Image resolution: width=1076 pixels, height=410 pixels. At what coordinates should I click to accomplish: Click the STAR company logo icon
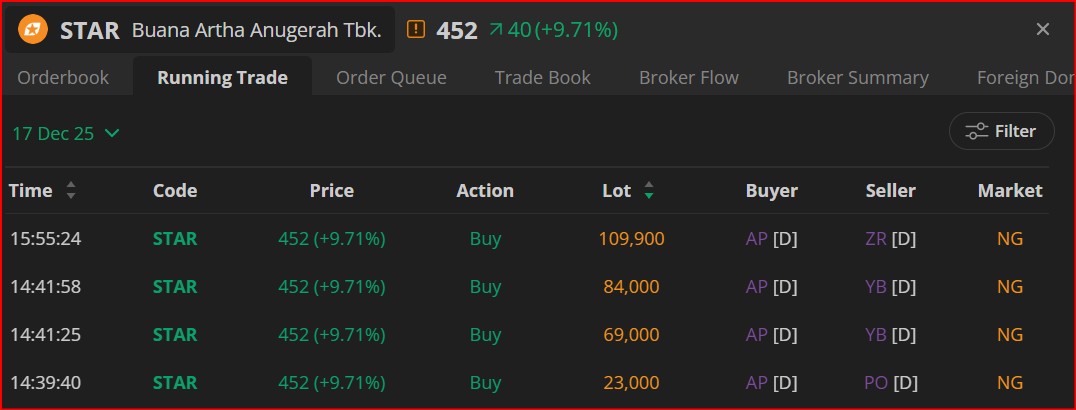click(32, 30)
